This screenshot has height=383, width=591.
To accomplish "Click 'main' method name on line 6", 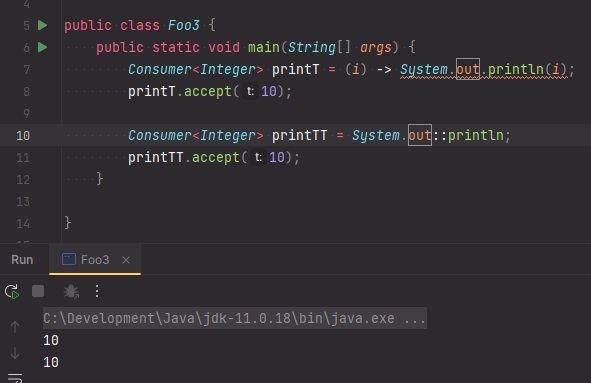I will [x=264, y=47].
